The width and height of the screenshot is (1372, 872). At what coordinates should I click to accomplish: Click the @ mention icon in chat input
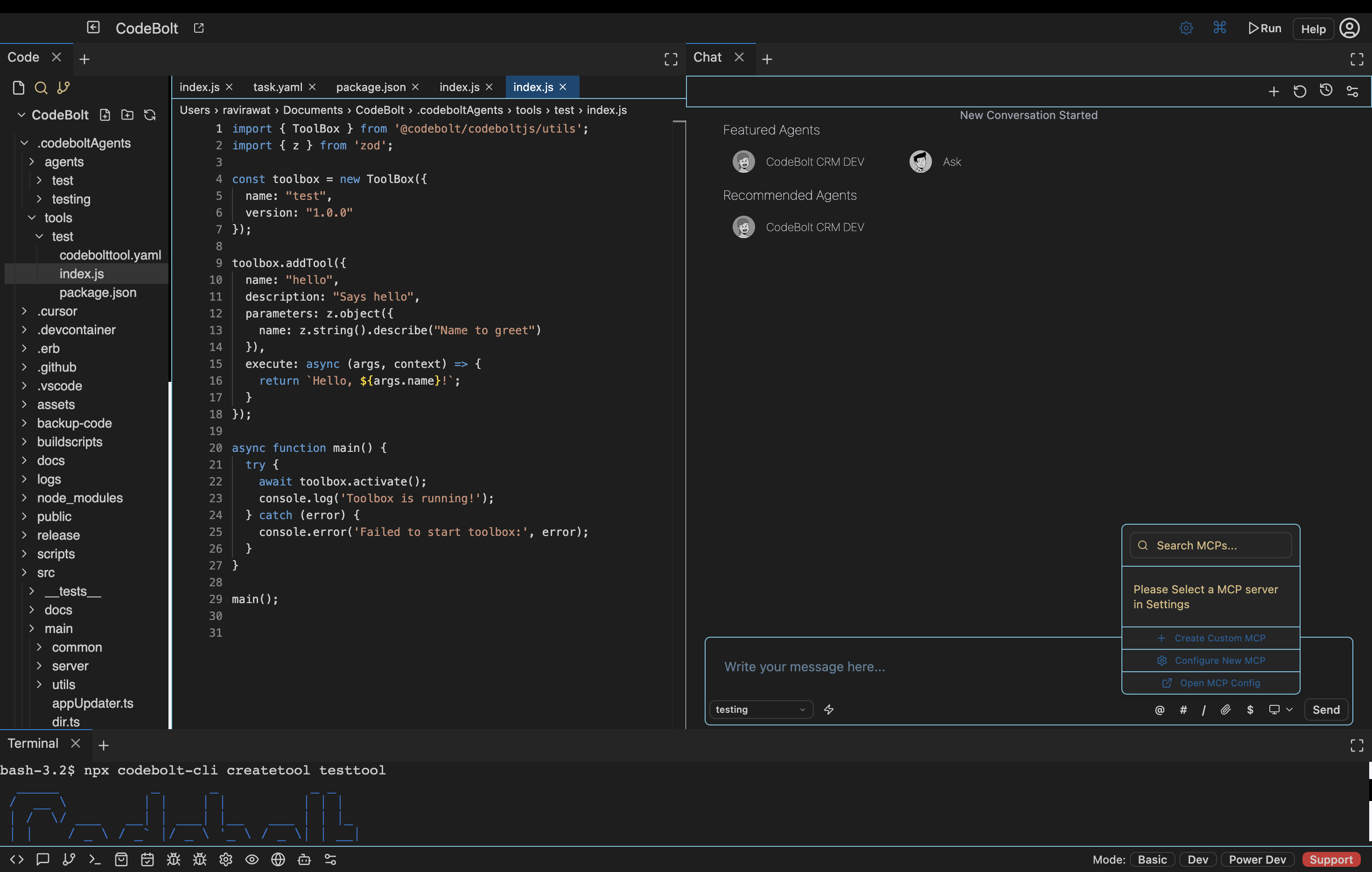1160,710
